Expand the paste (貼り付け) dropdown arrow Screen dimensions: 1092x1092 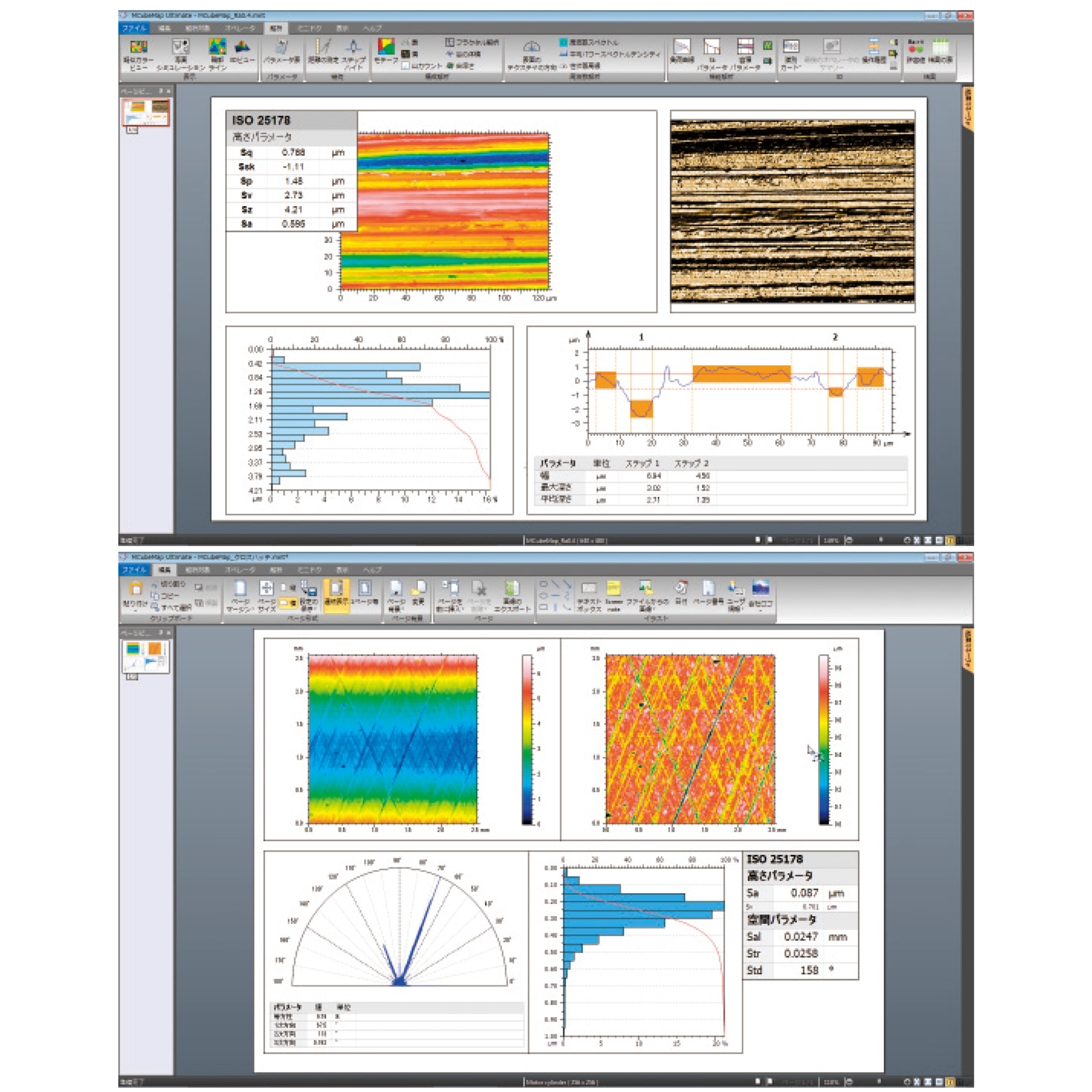pos(135,611)
